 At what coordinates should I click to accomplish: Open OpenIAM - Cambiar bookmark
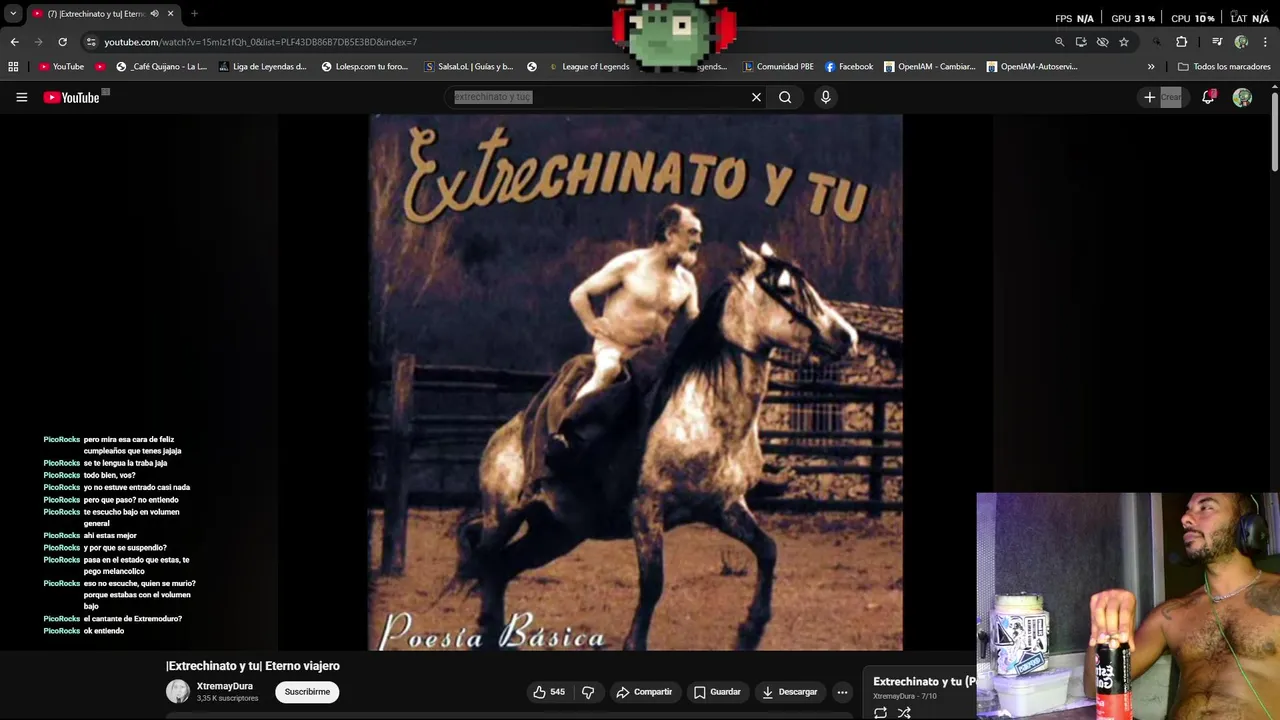[x=929, y=67]
